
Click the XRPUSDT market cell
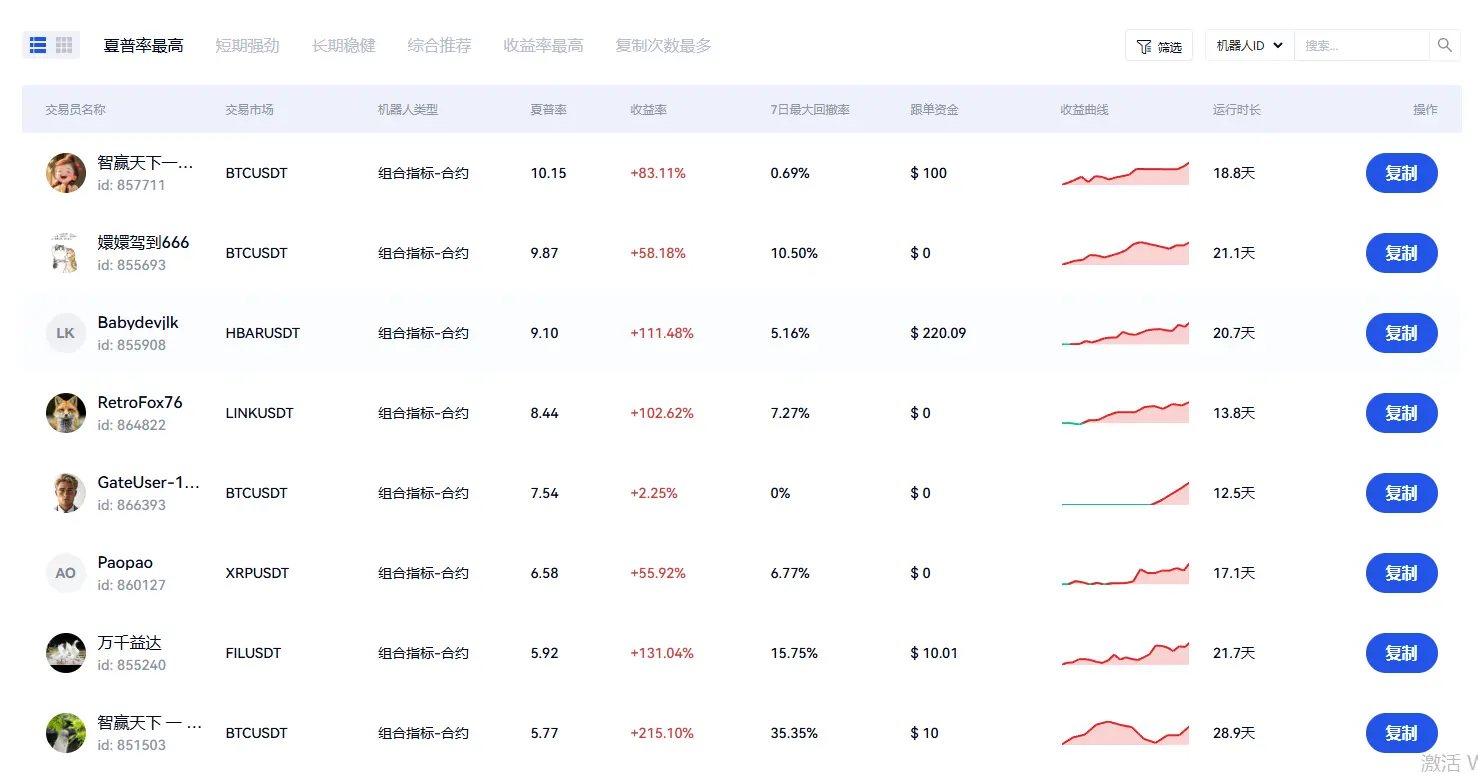point(257,573)
